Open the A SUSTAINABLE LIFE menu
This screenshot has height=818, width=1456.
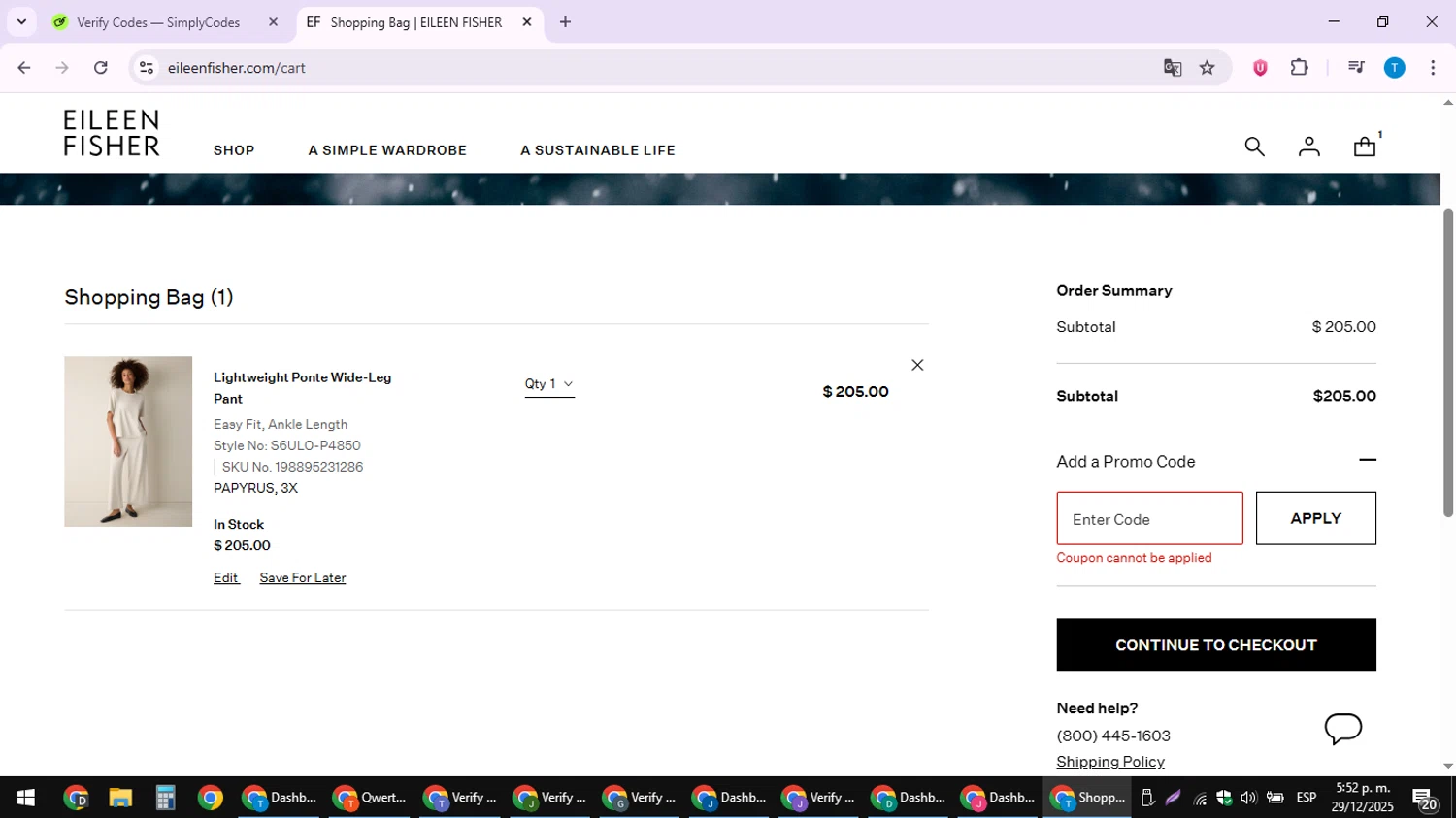tap(598, 150)
